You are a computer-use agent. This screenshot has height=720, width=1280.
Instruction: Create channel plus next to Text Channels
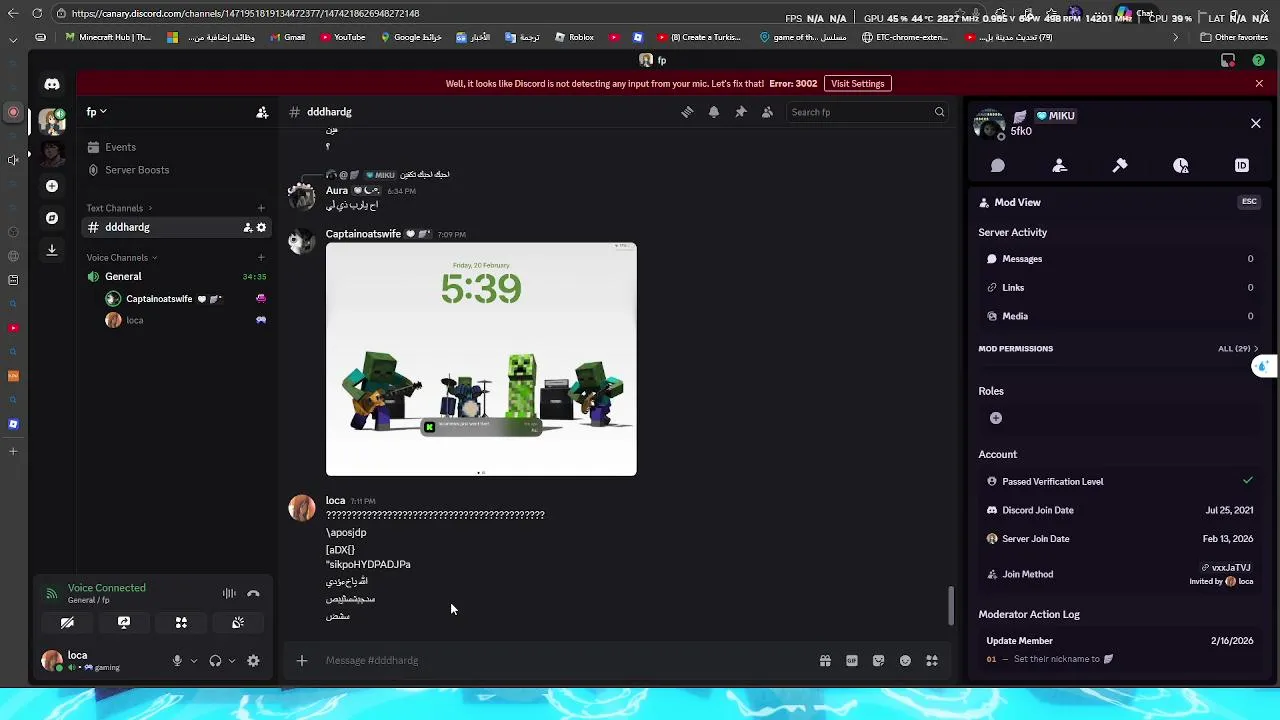tap(261, 208)
